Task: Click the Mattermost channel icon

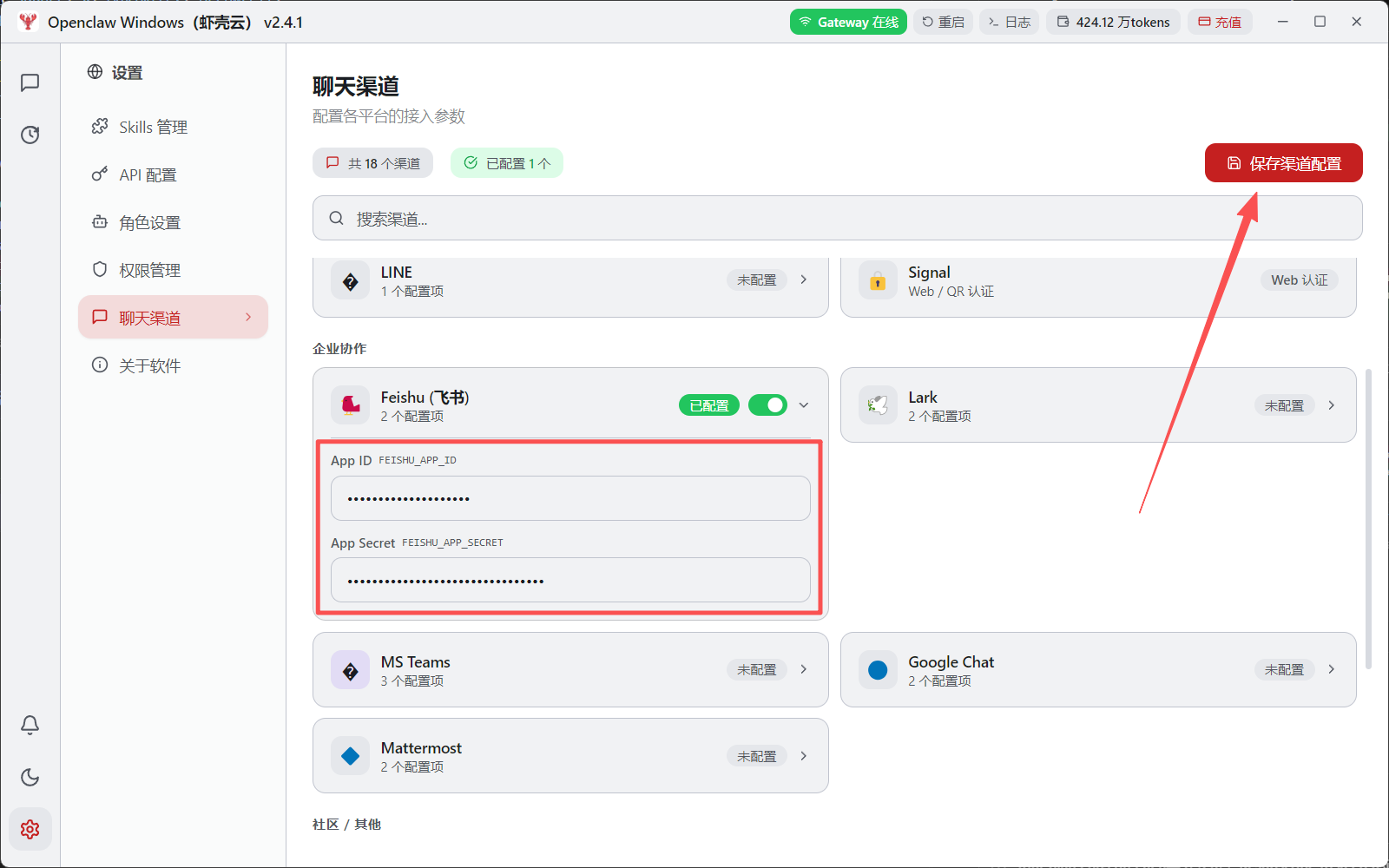Action: pyautogui.click(x=351, y=756)
